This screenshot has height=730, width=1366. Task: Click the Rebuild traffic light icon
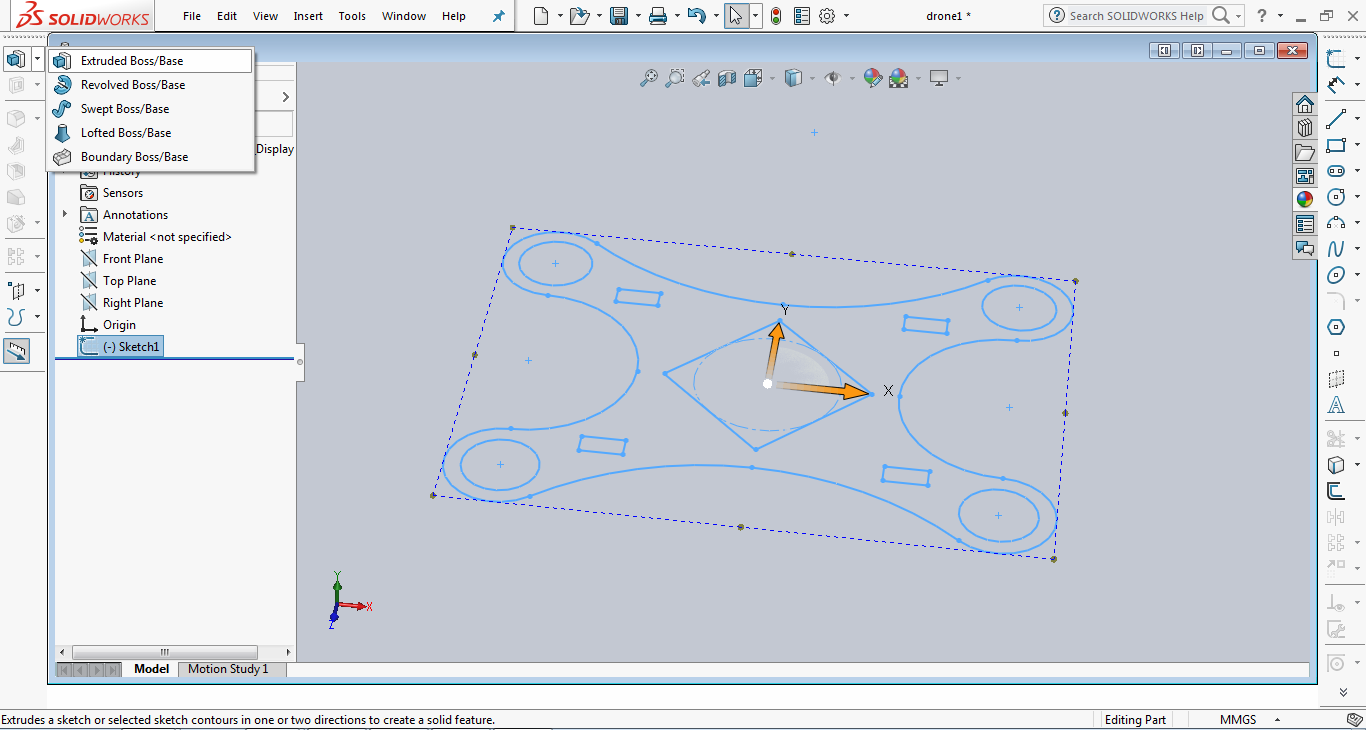[776, 16]
